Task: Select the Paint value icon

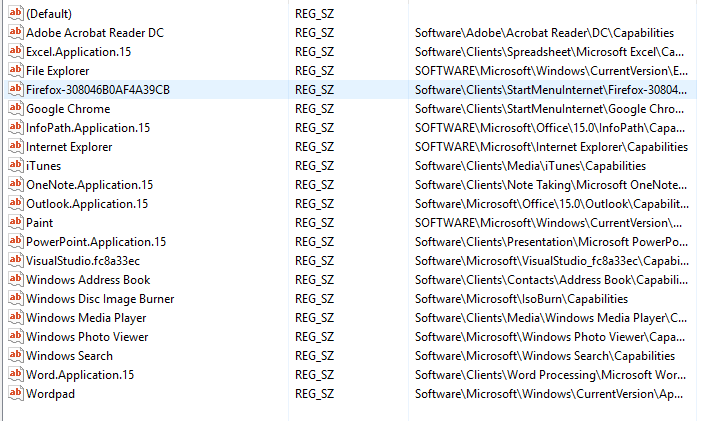Action: coord(15,222)
